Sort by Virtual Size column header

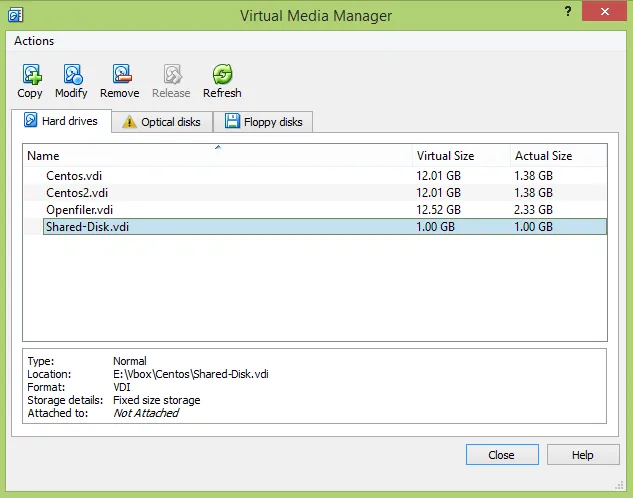(459, 156)
